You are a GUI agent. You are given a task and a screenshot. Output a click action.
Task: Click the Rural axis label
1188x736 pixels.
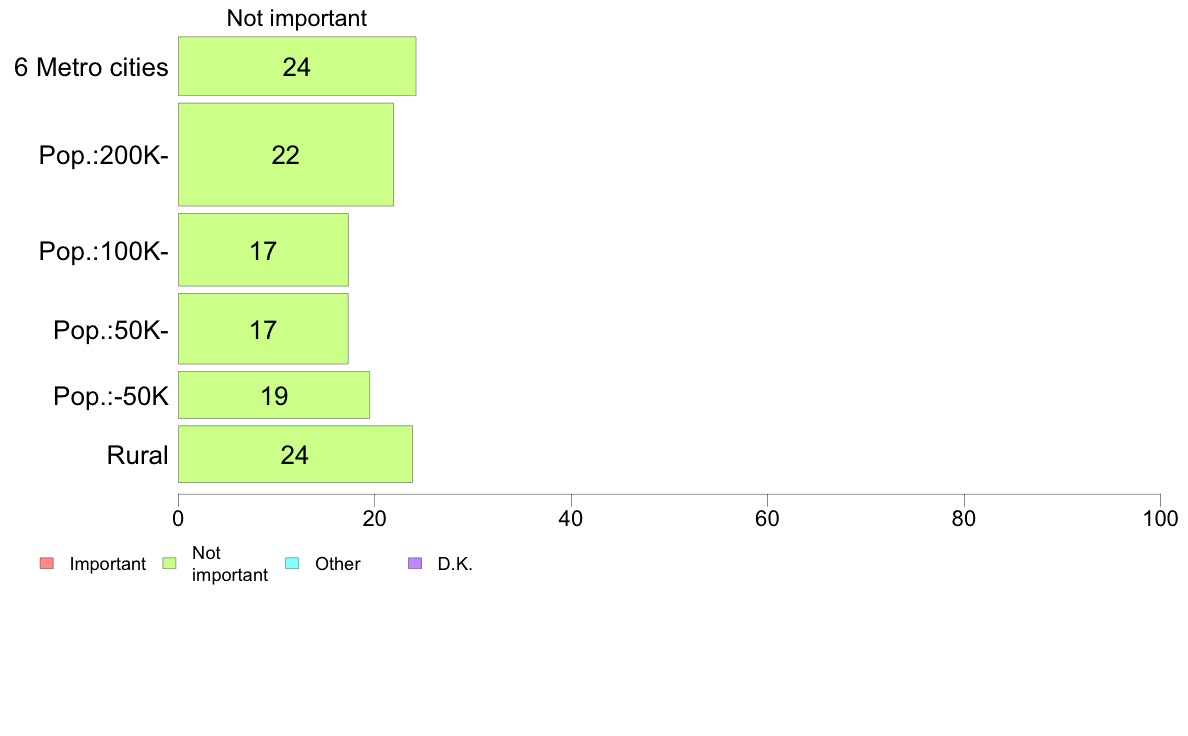tap(137, 456)
